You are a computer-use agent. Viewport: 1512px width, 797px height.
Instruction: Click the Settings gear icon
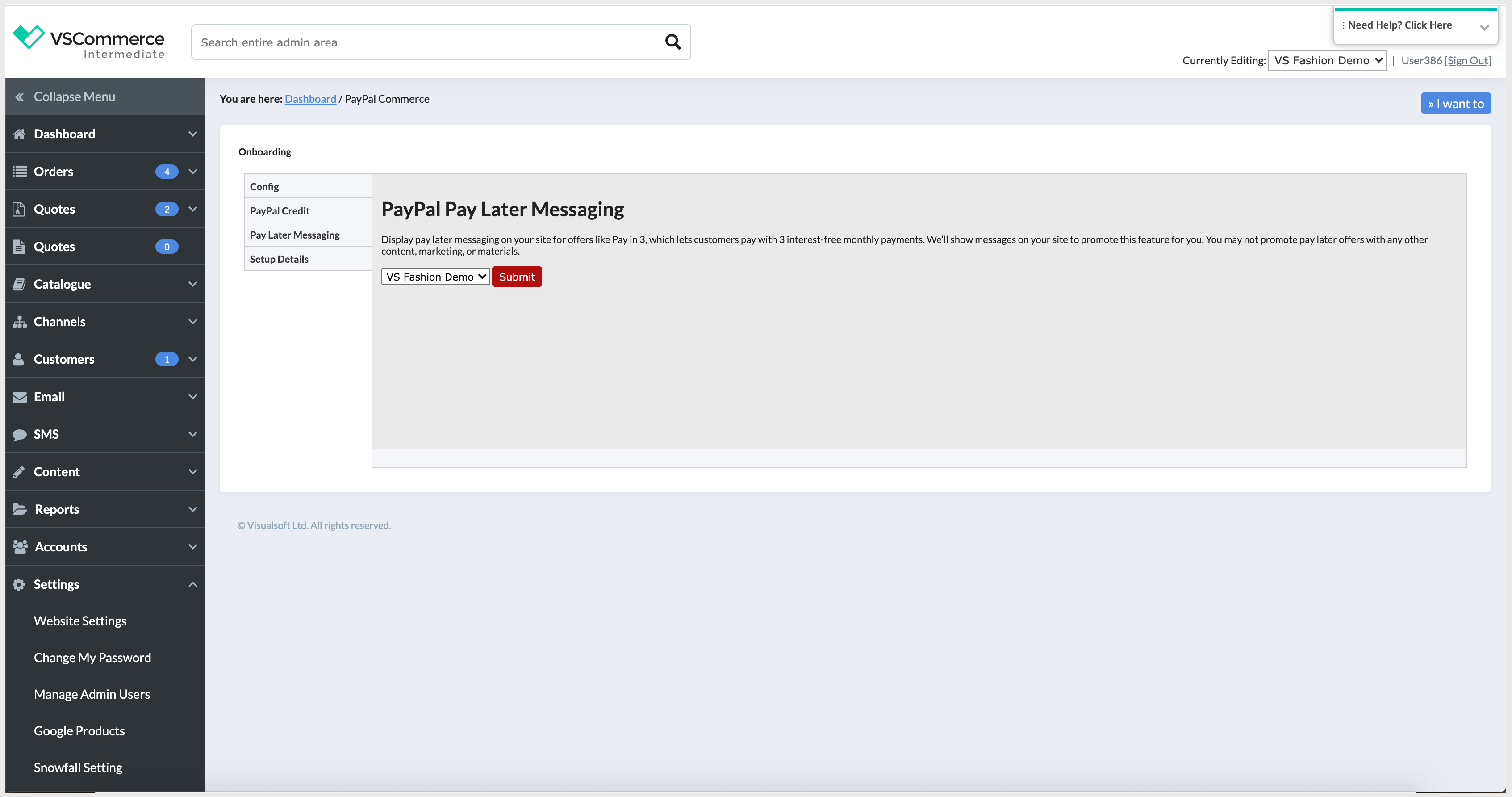[x=19, y=584]
